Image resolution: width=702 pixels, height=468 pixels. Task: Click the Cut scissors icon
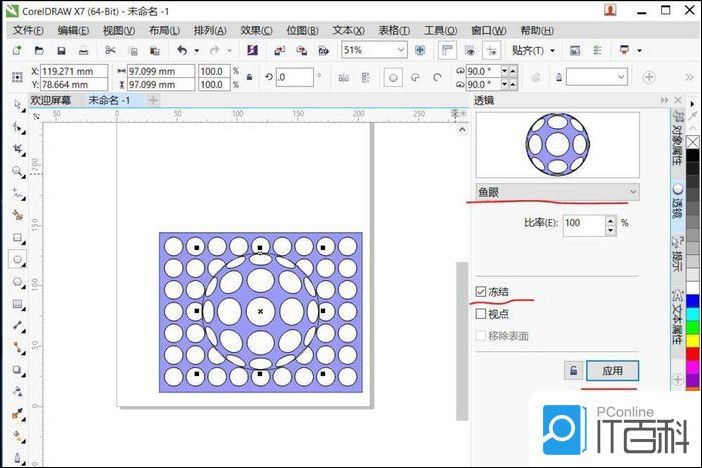(109, 50)
